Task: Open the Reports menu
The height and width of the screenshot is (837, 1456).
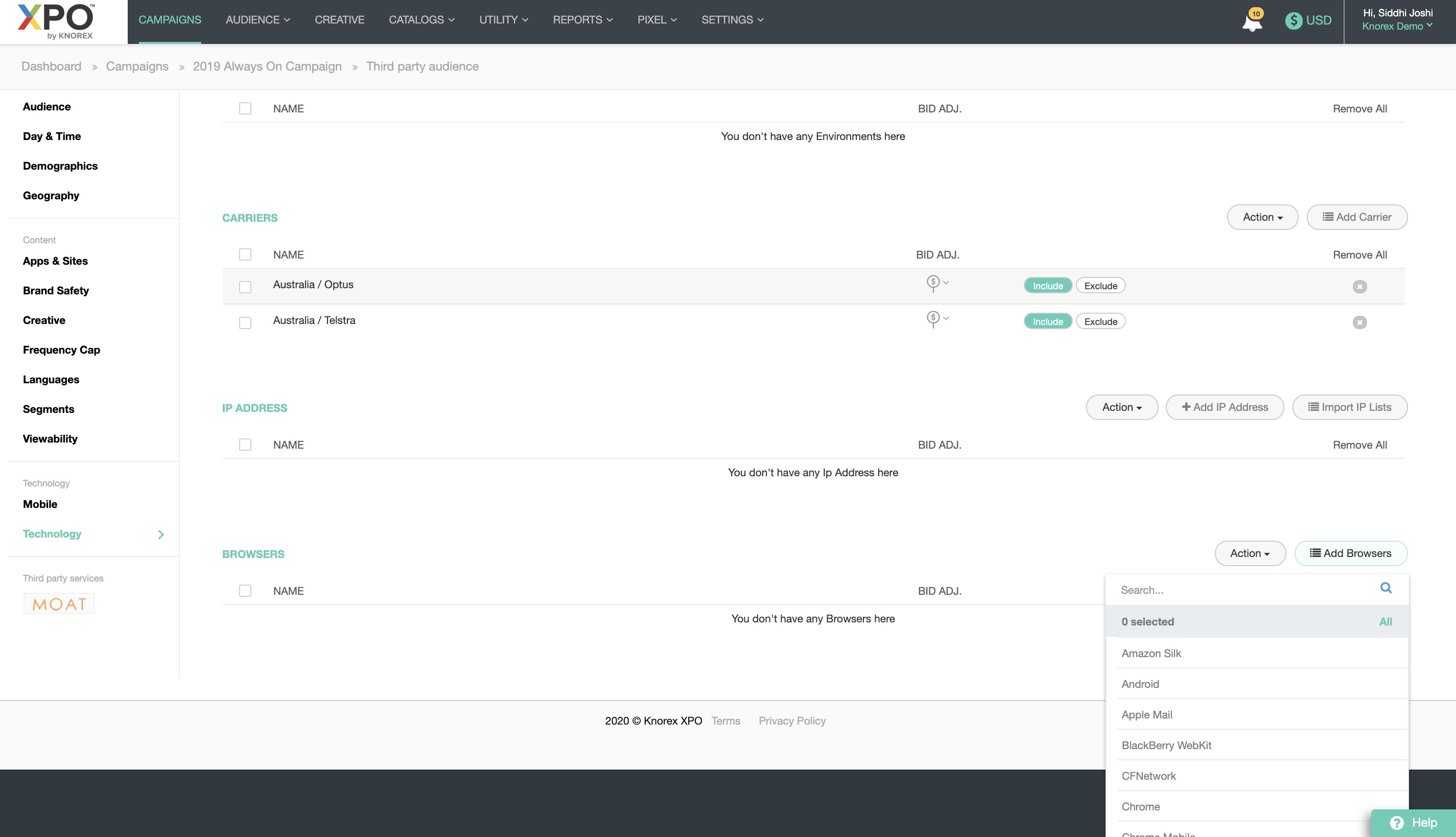Action: [582, 20]
